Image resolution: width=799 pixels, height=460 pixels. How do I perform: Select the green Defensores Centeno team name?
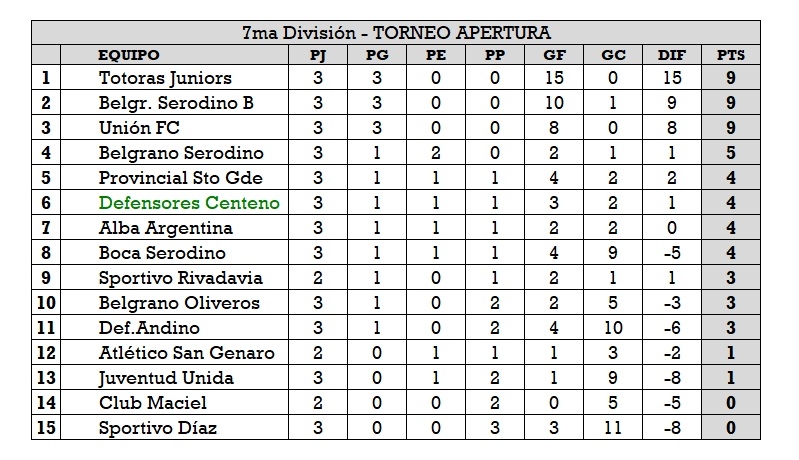pyautogui.click(x=189, y=203)
